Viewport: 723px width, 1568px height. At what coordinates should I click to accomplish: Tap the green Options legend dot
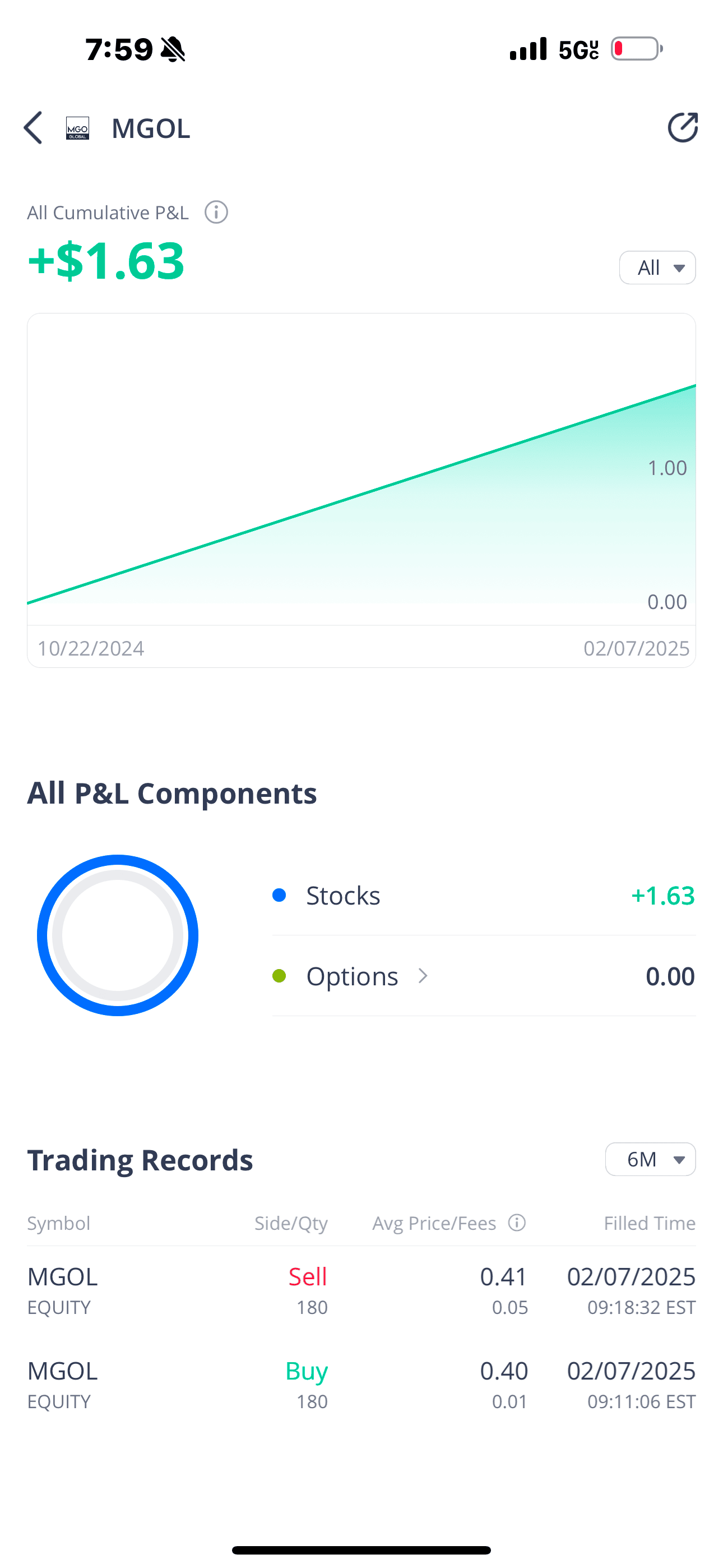279,976
